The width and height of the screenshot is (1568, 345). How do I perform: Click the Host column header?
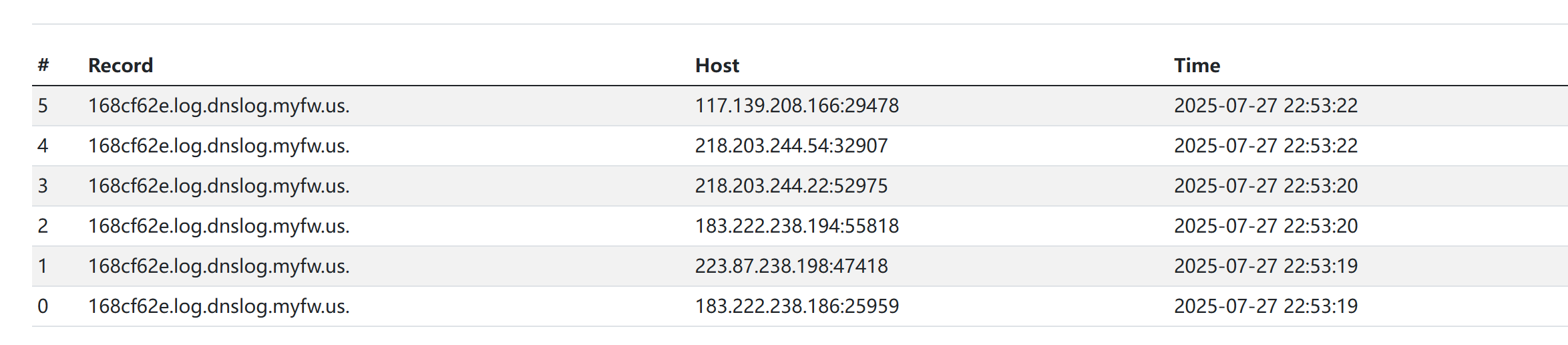tap(717, 66)
